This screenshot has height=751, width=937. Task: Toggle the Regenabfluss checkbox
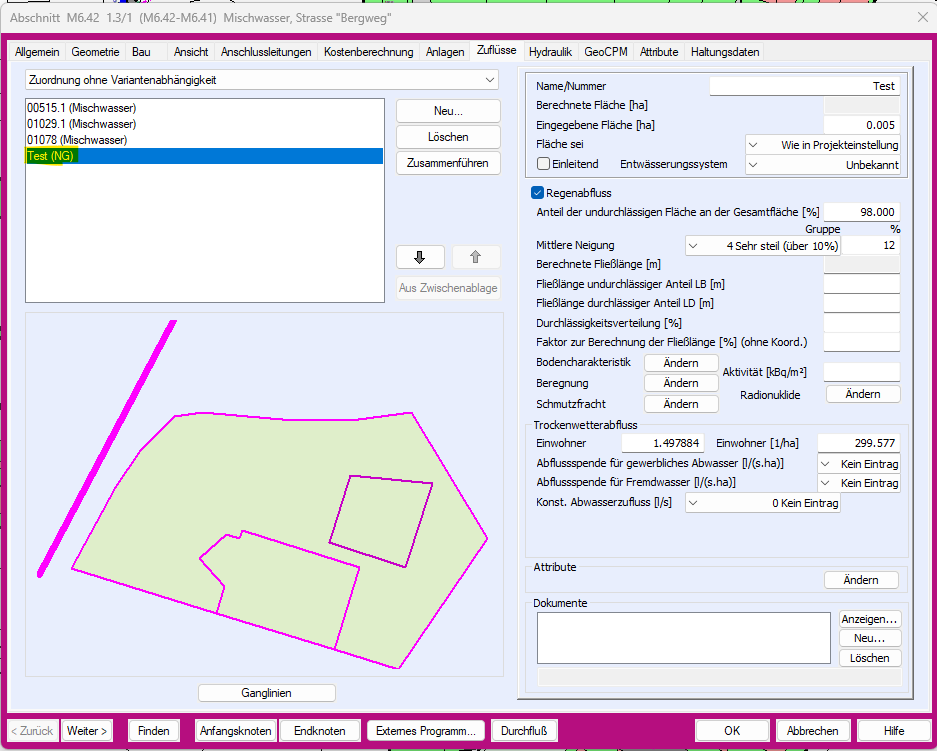[538, 193]
